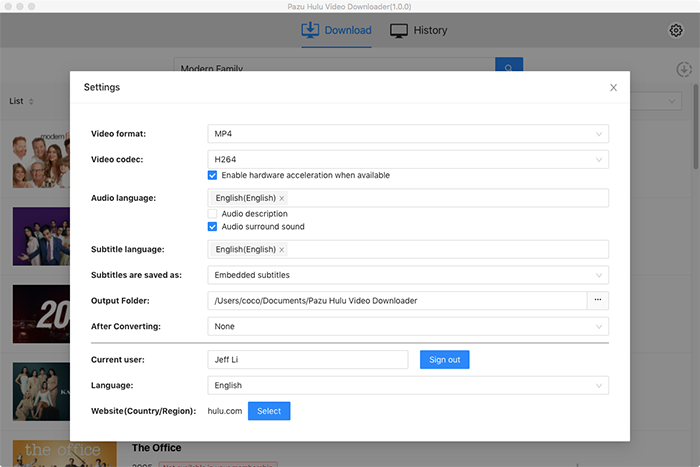Click the search magnifier button
Image resolution: width=700 pixels, height=467 pixels.
tap(509, 65)
